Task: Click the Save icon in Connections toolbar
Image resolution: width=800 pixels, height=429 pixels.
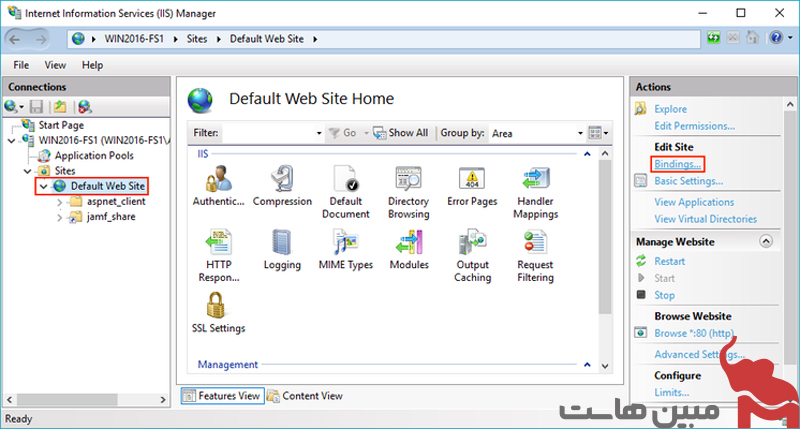Action: point(36,107)
